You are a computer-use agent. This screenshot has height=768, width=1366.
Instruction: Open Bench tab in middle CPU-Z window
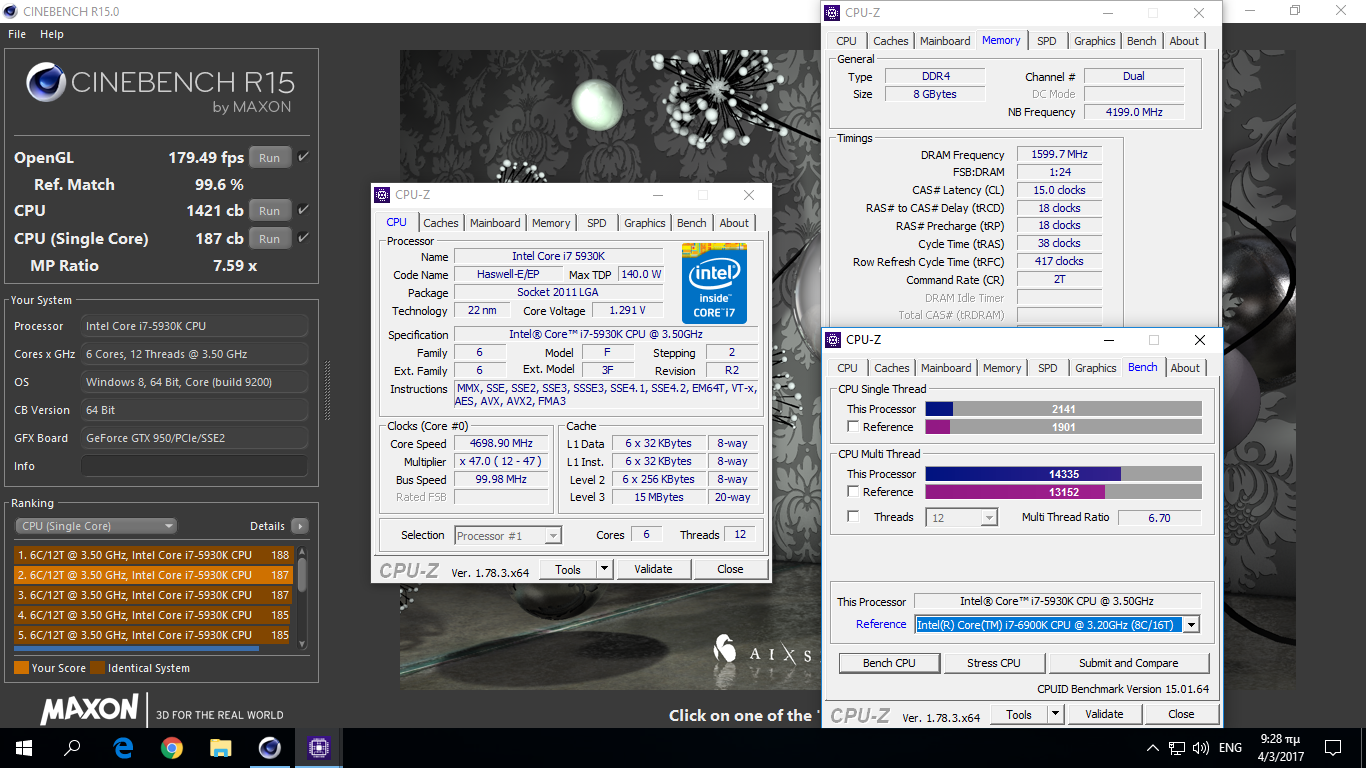click(x=692, y=223)
